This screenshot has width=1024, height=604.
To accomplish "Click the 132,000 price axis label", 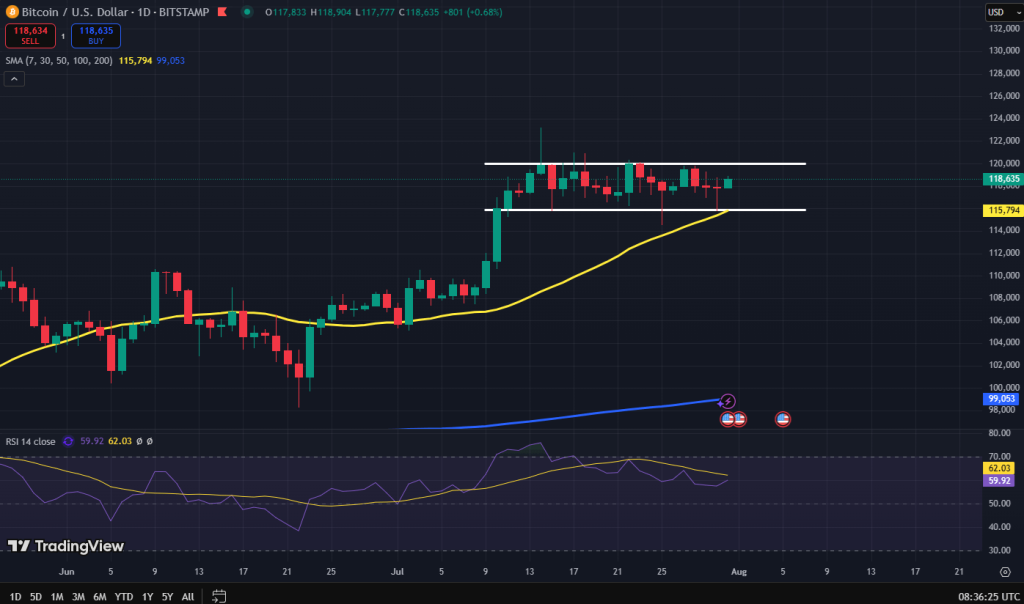I will [1004, 29].
